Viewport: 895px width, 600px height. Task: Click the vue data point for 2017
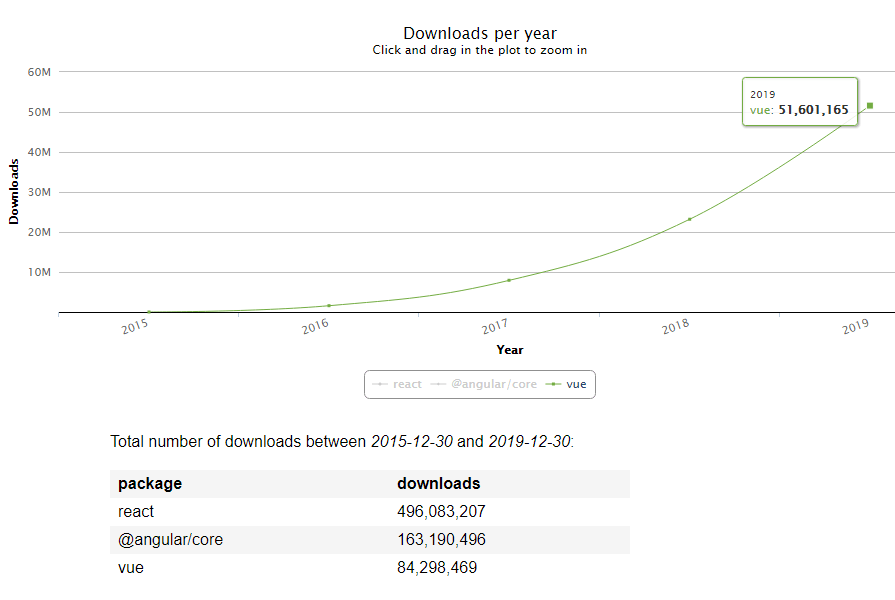[x=509, y=280]
